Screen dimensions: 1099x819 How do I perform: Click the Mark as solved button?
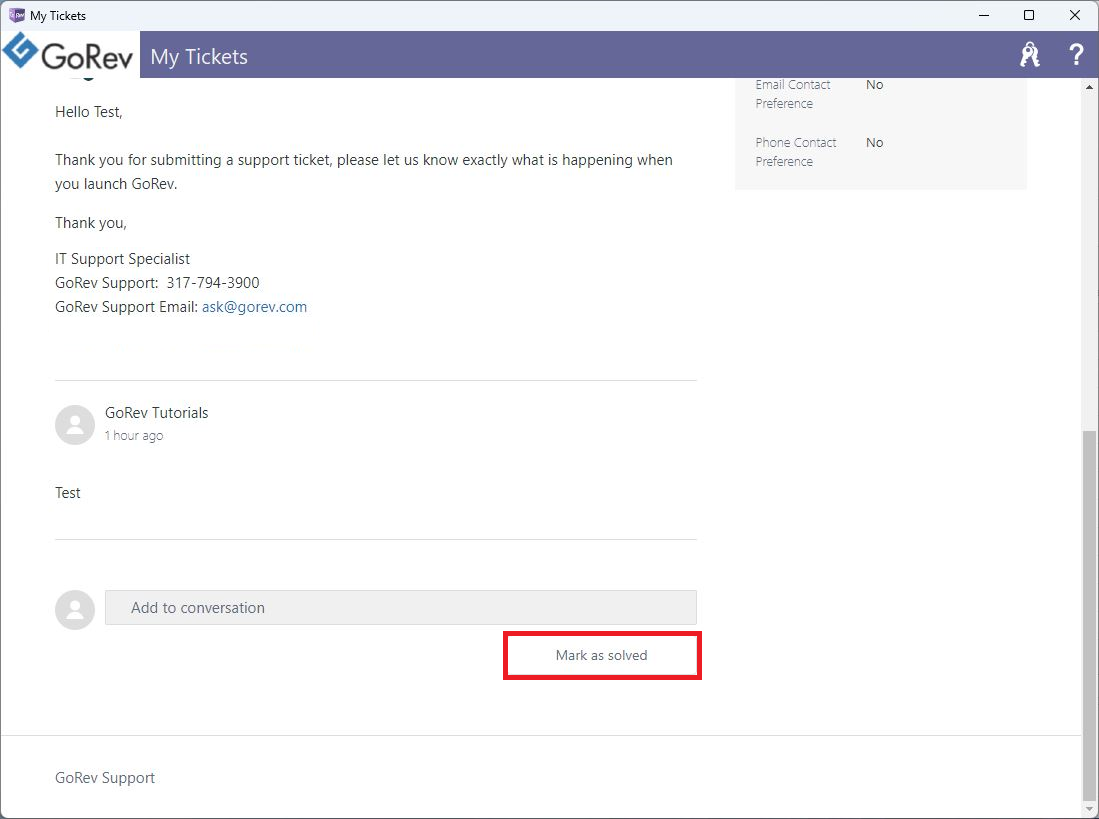tap(601, 655)
